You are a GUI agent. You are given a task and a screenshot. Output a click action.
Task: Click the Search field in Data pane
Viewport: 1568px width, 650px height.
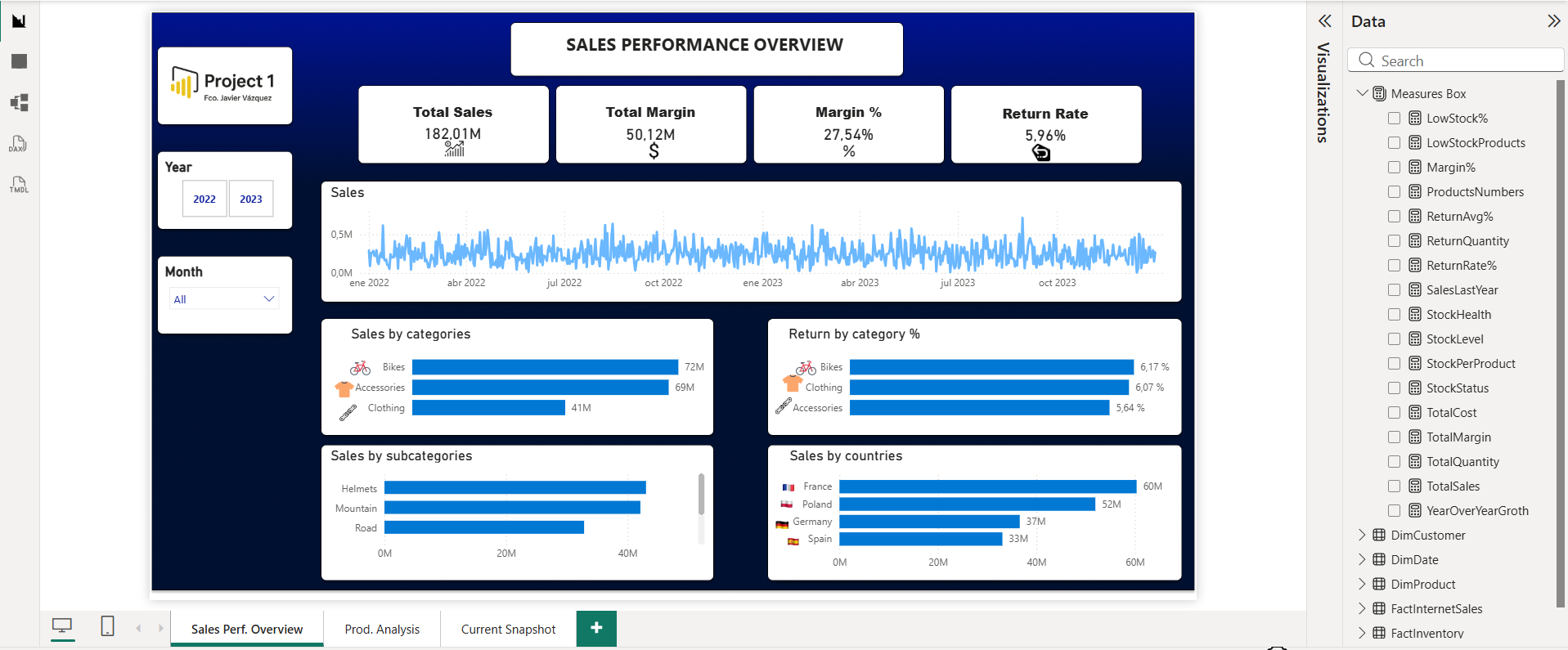tap(1456, 61)
